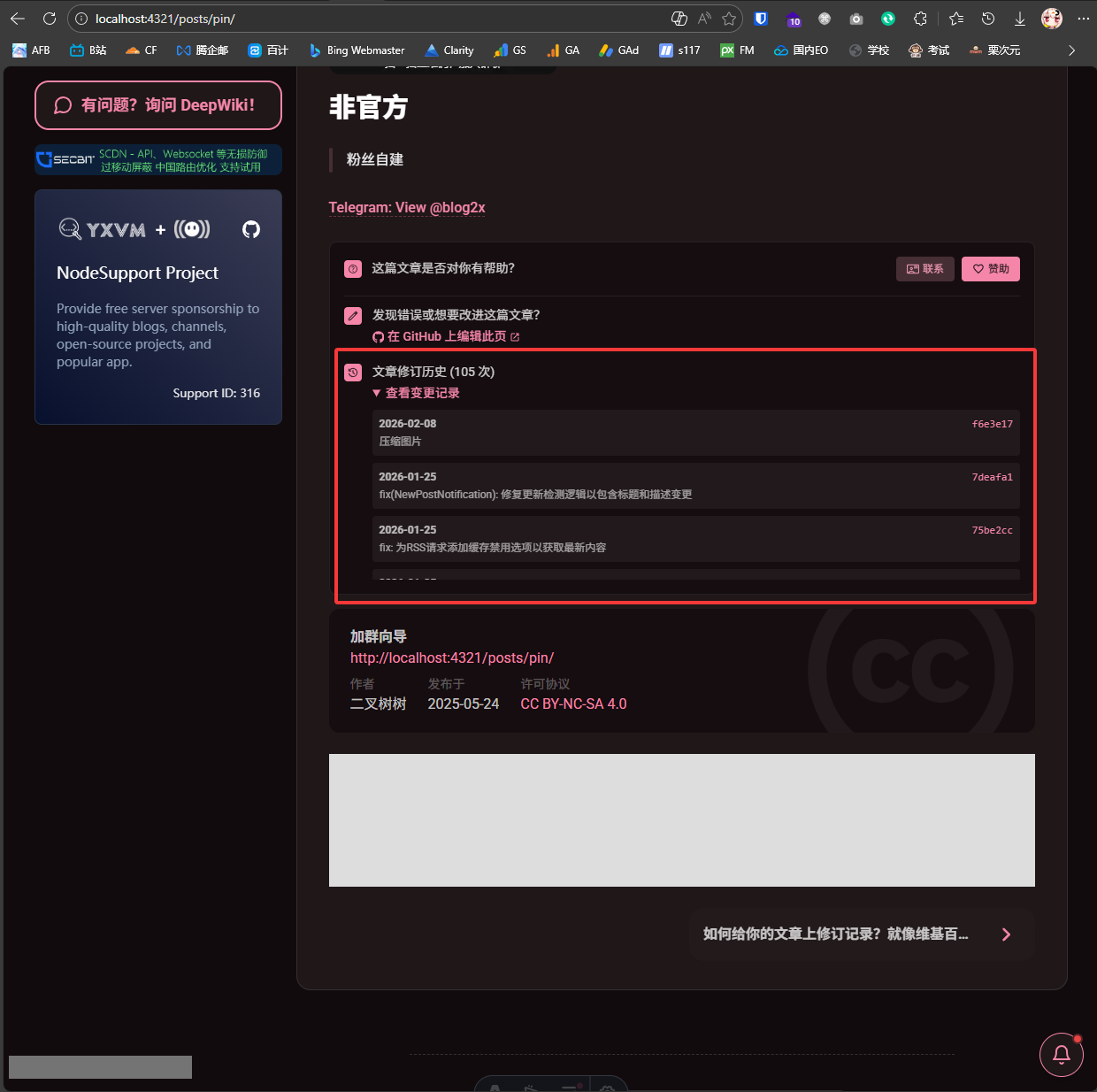Click the 赞助 sponsor button
Image resolution: width=1097 pixels, height=1092 pixels.
(x=990, y=269)
